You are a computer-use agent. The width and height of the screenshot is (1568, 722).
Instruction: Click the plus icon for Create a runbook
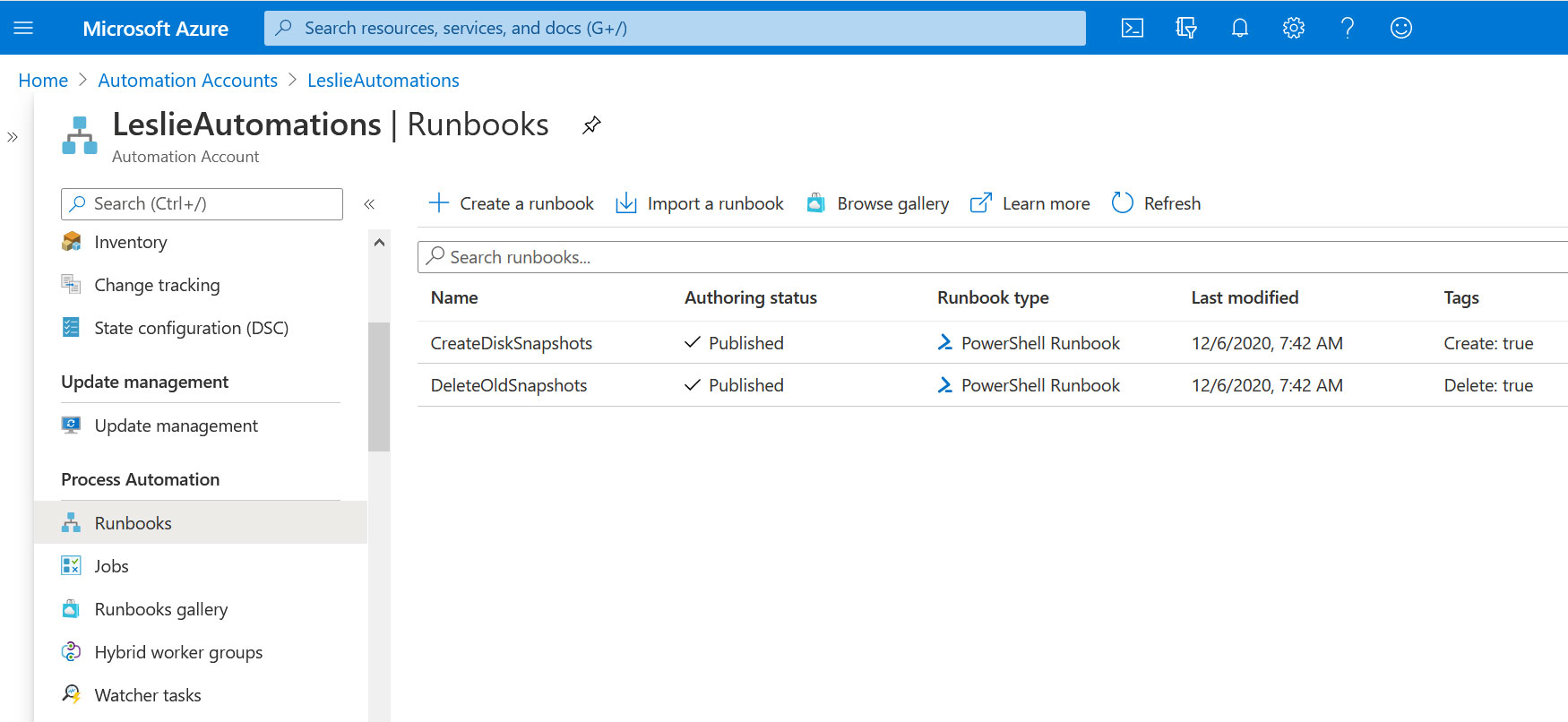point(439,202)
